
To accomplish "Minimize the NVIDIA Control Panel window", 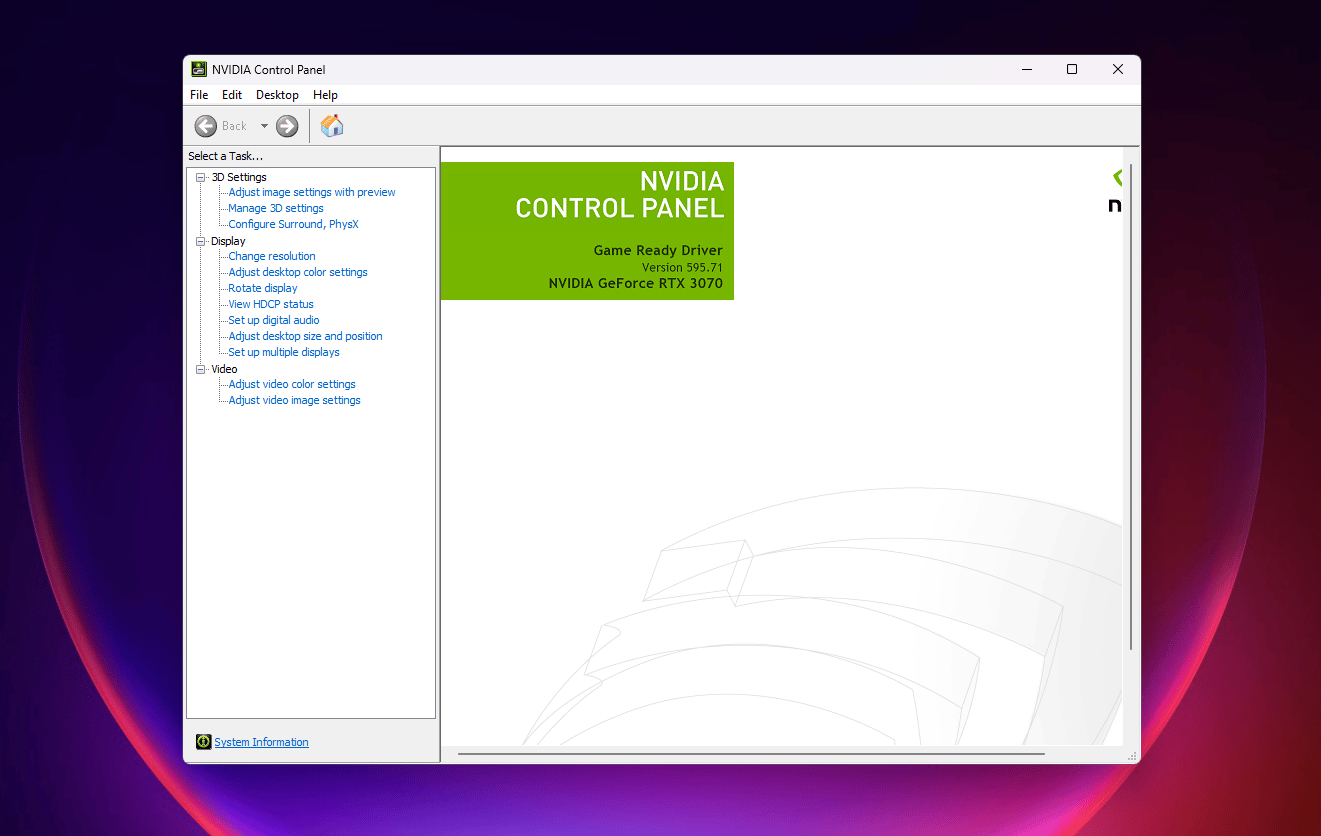I will [1027, 70].
